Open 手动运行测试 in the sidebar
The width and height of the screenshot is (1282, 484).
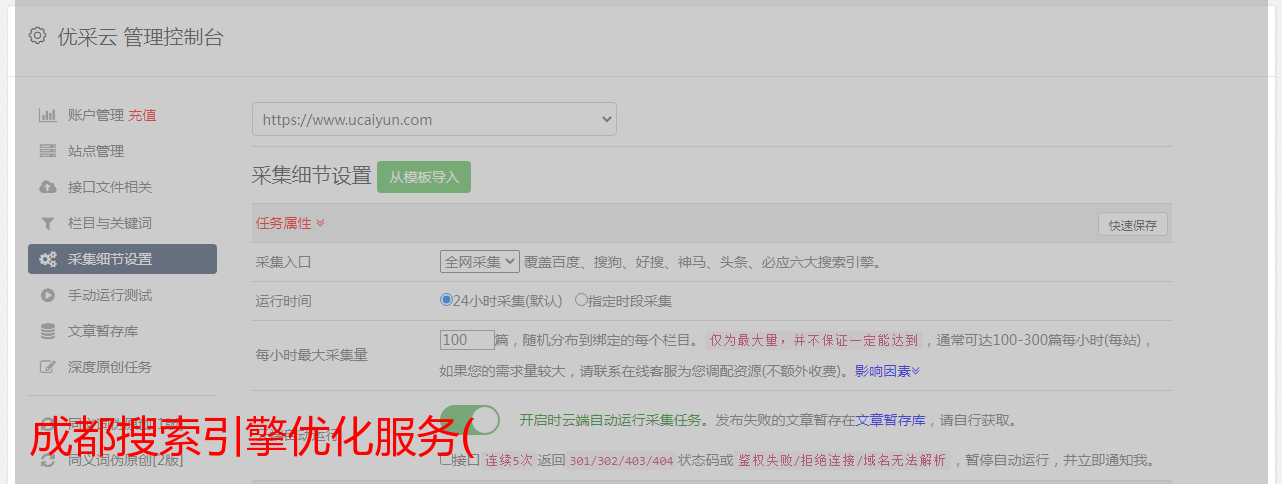(110, 295)
